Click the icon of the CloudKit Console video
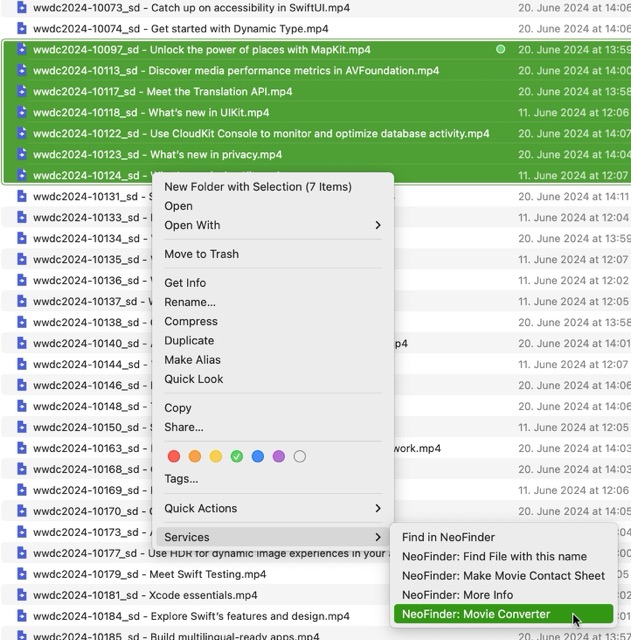631x640 pixels. (21, 133)
